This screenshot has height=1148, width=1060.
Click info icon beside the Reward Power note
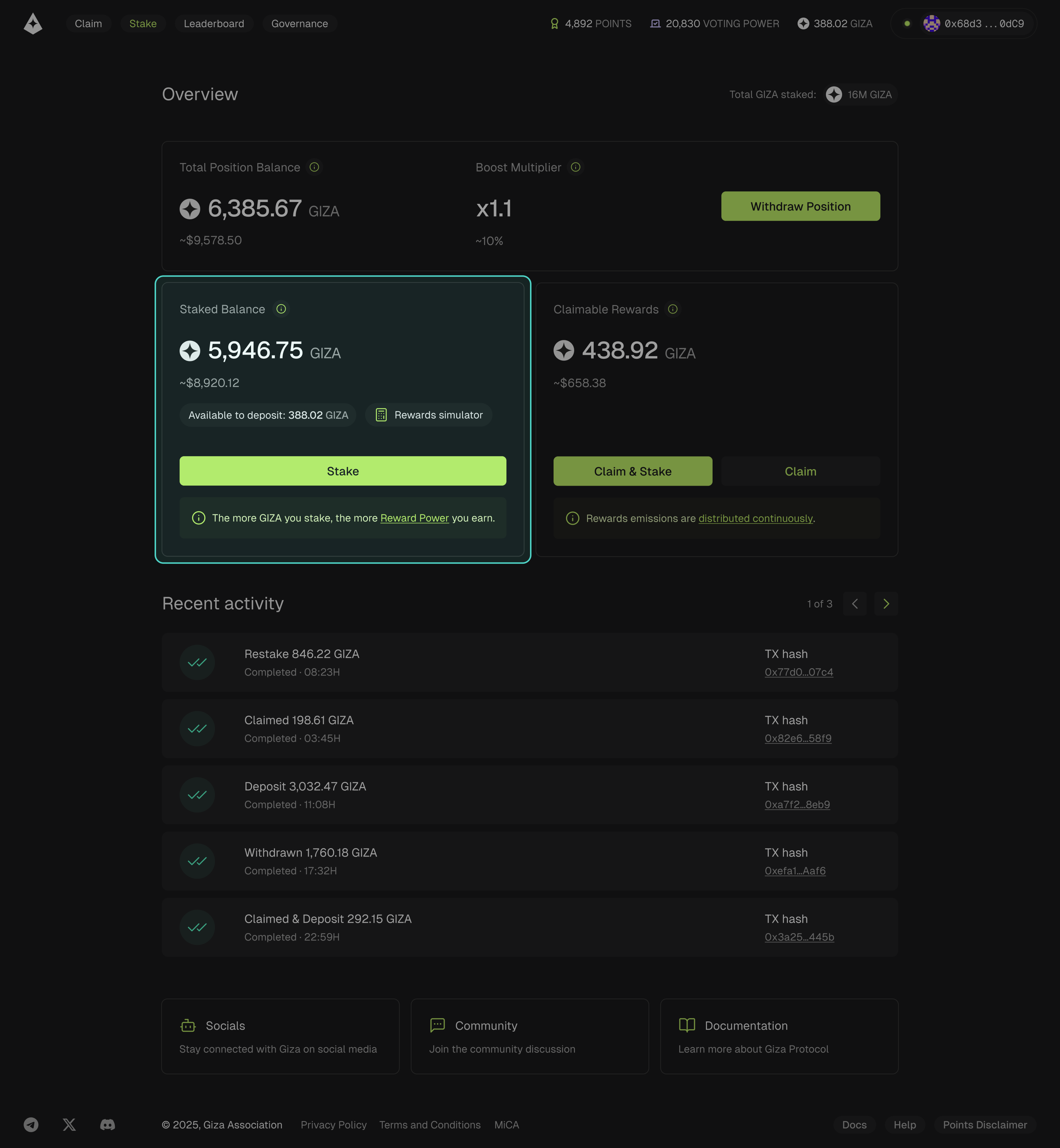point(198,518)
